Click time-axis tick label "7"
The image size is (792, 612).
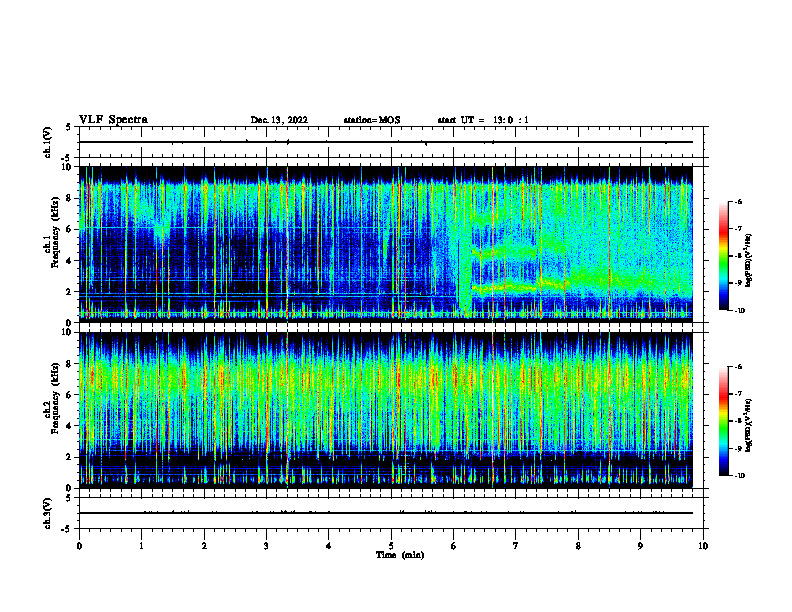coord(516,546)
